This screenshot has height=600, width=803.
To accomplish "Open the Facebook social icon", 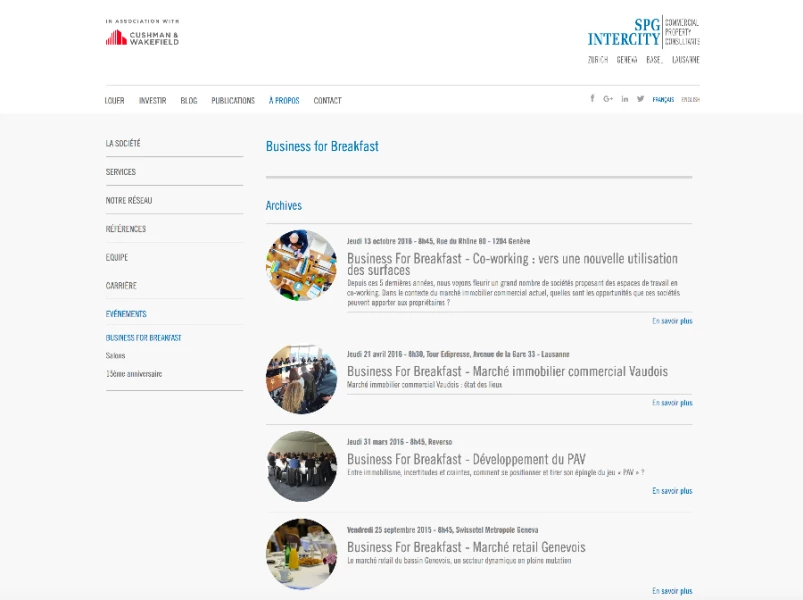I will [x=592, y=98].
